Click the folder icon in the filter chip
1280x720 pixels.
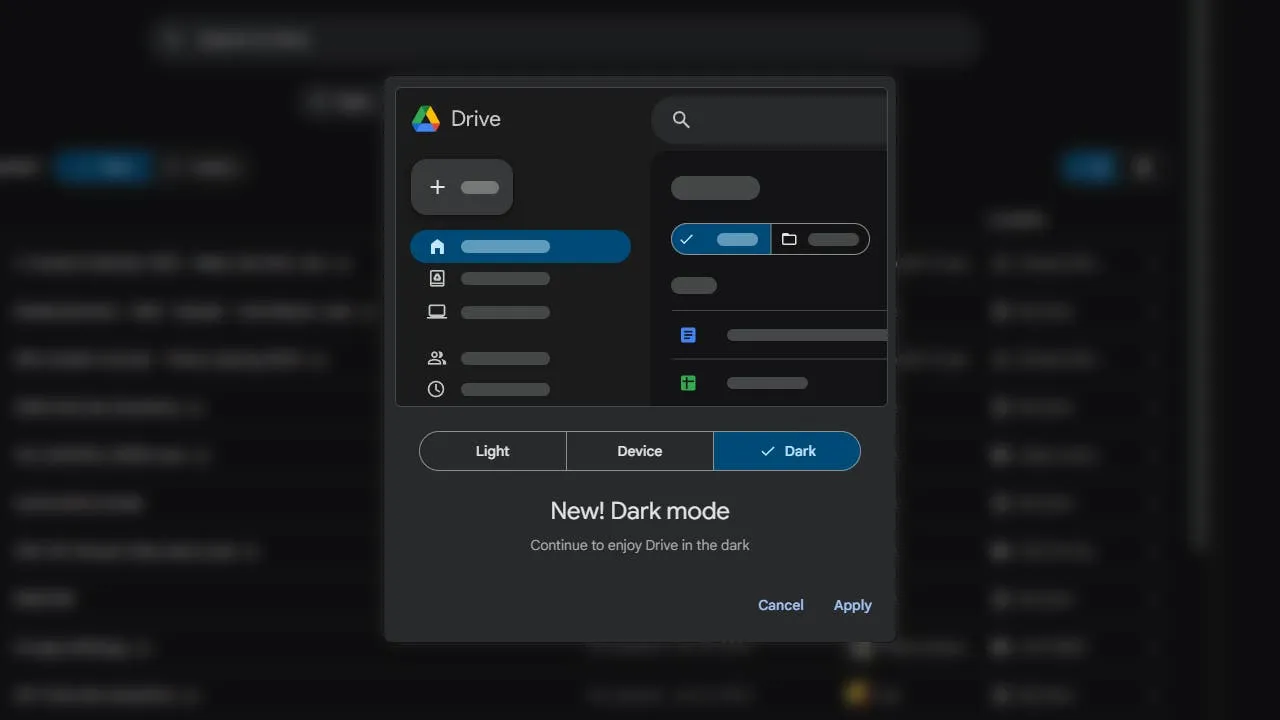coord(790,239)
